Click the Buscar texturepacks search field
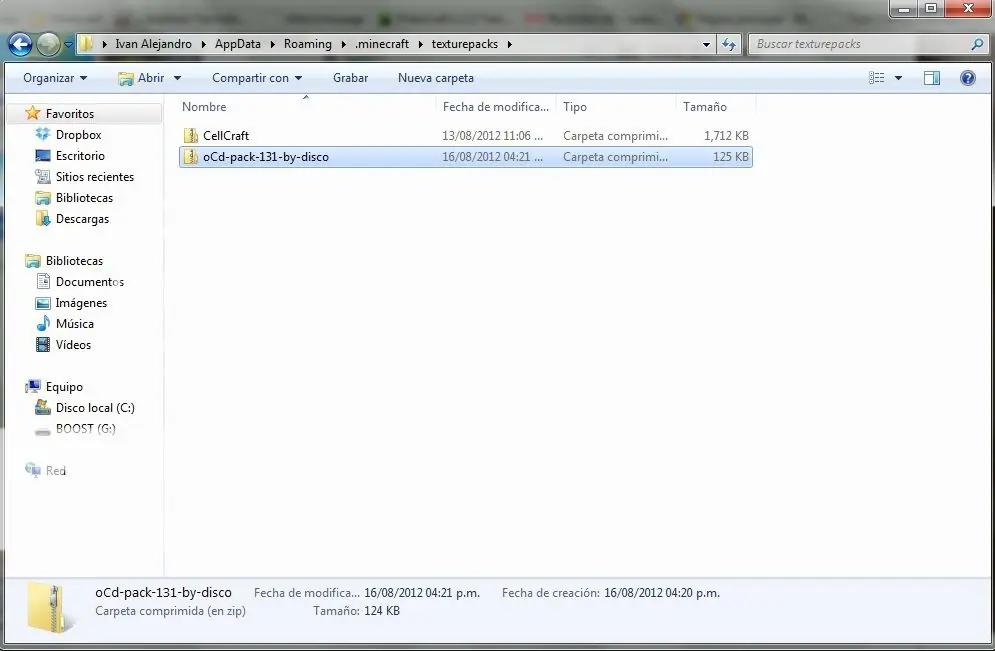This screenshot has height=651, width=995. pyautogui.click(x=861, y=44)
